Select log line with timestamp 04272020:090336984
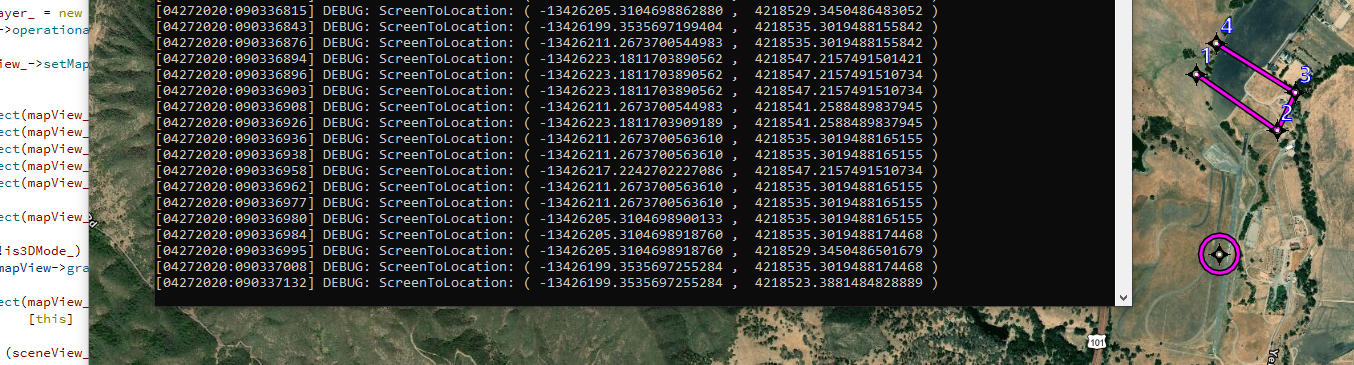The image size is (1354, 365). pos(548,234)
